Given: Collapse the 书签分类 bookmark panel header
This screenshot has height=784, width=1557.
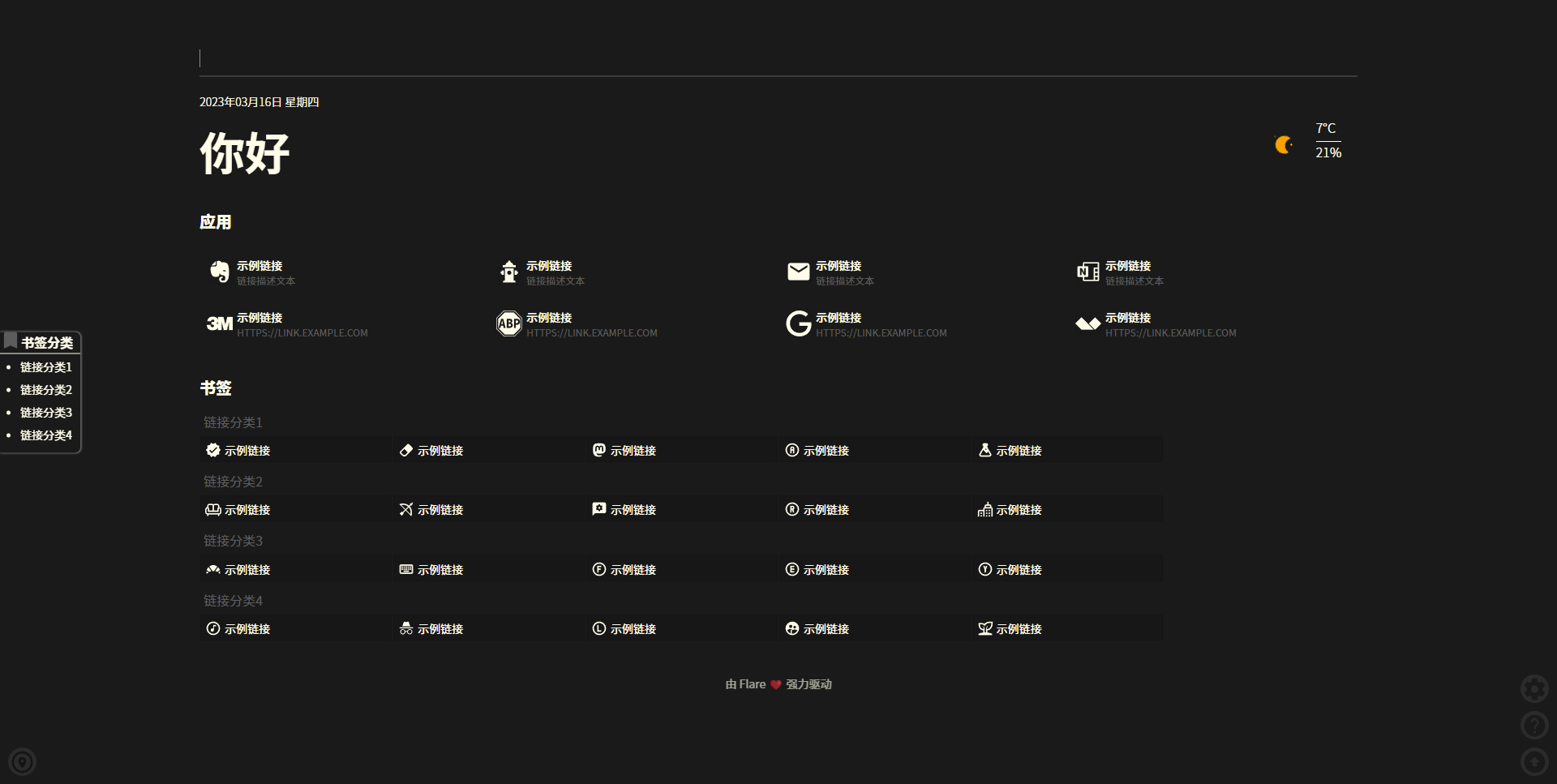Looking at the screenshot, I should coord(41,342).
